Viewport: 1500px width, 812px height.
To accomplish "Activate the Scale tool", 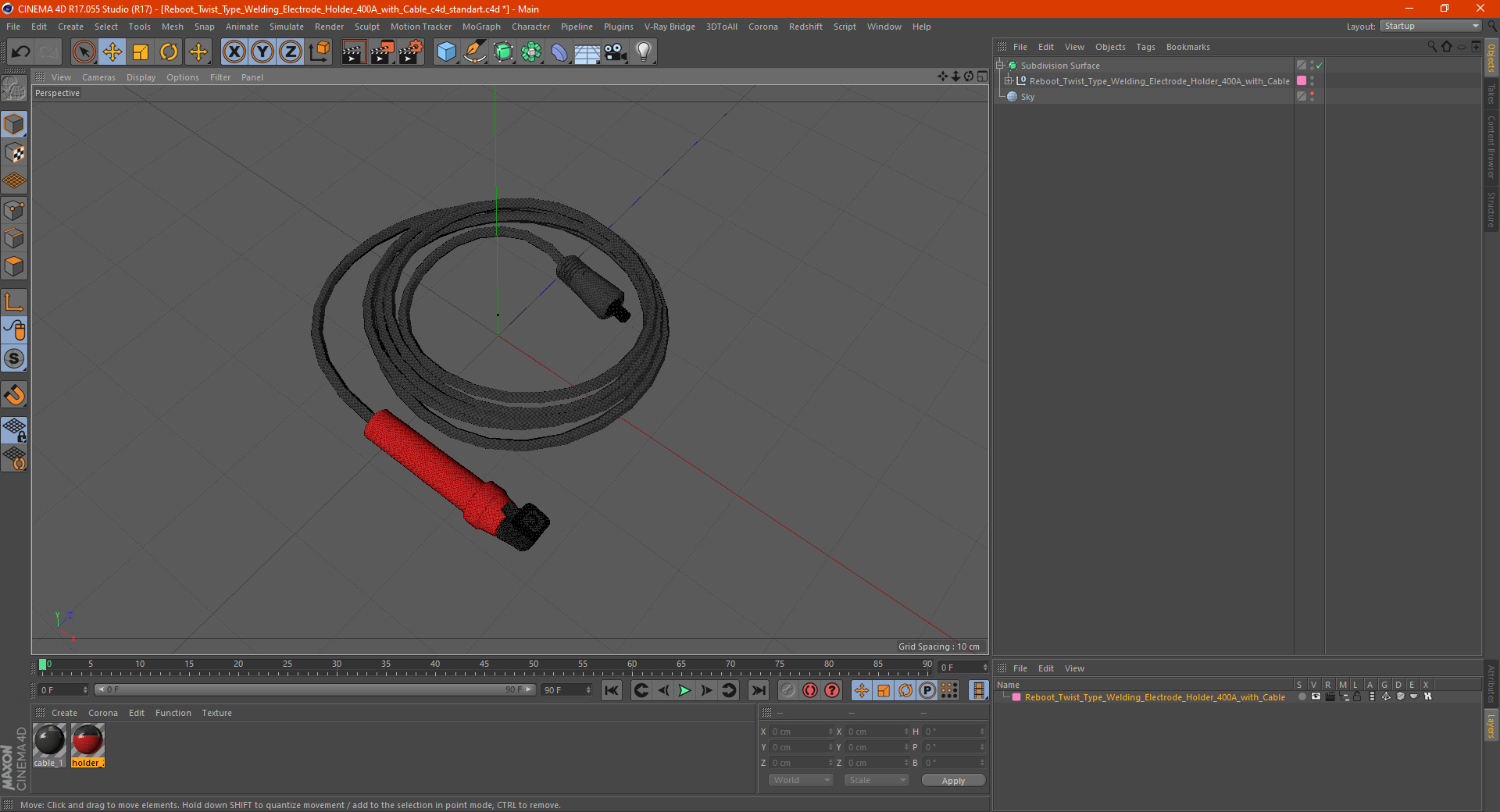I will tap(141, 52).
